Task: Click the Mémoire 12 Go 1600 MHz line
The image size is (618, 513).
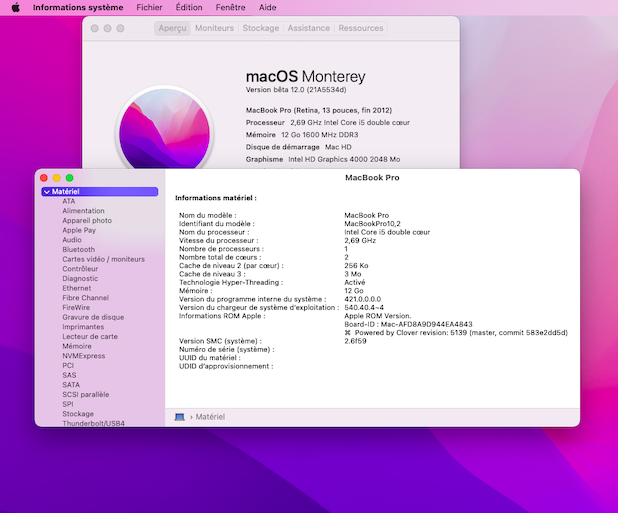Action: click(302, 135)
